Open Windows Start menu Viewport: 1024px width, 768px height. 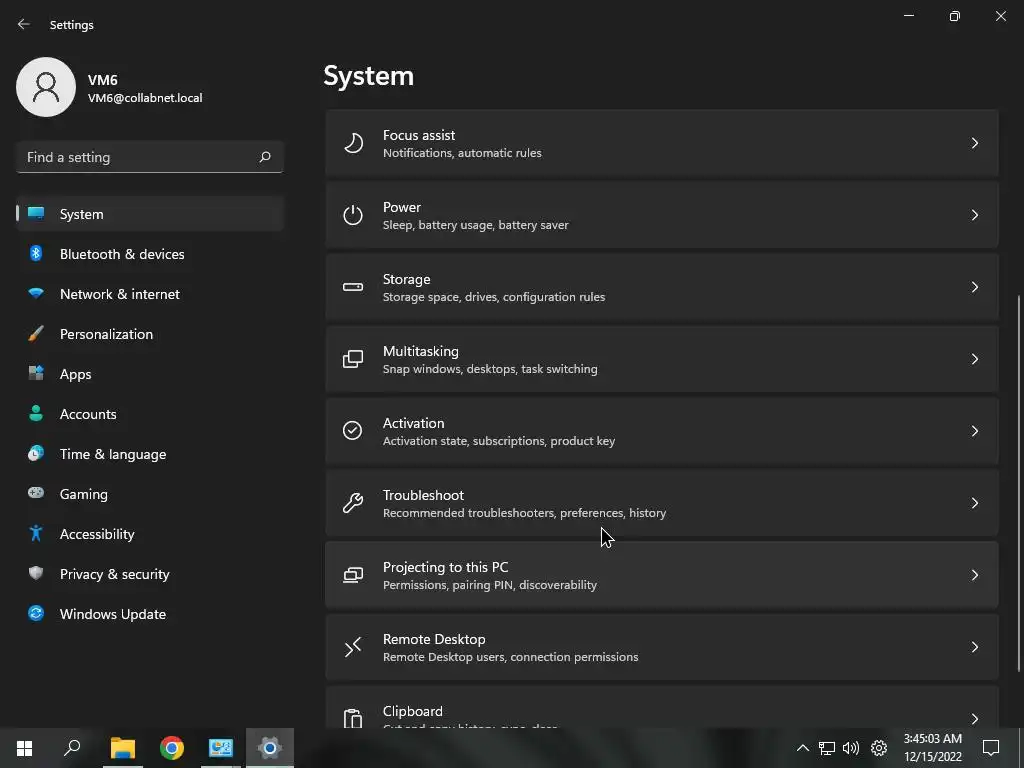click(x=24, y=748)
